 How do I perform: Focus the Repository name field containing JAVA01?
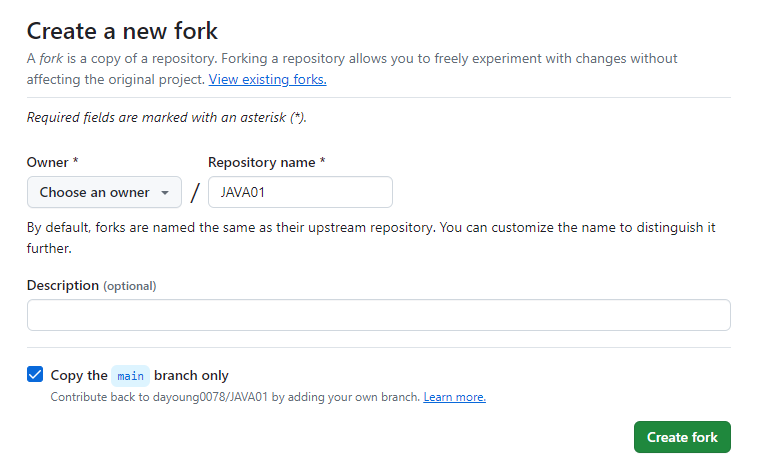click(300, 192)
